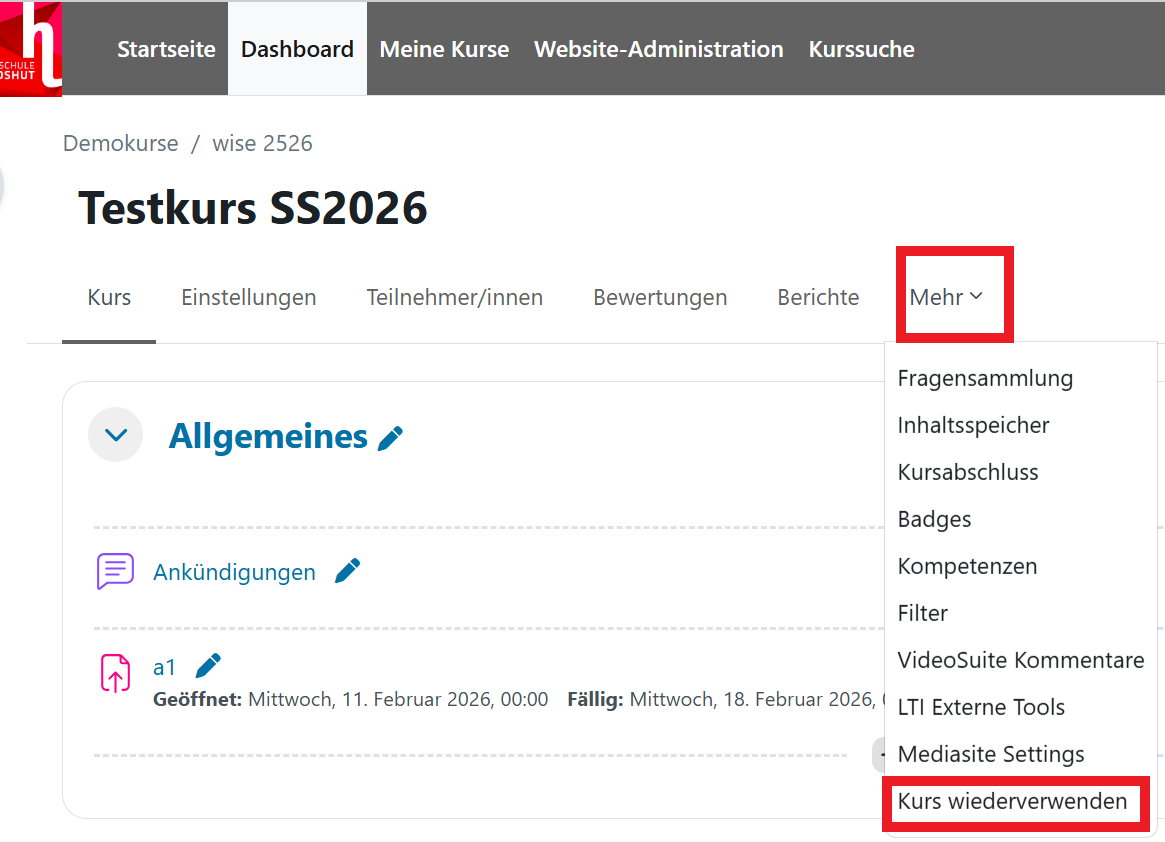Click the edit pencil next to Allgemeines

(392, 435)
